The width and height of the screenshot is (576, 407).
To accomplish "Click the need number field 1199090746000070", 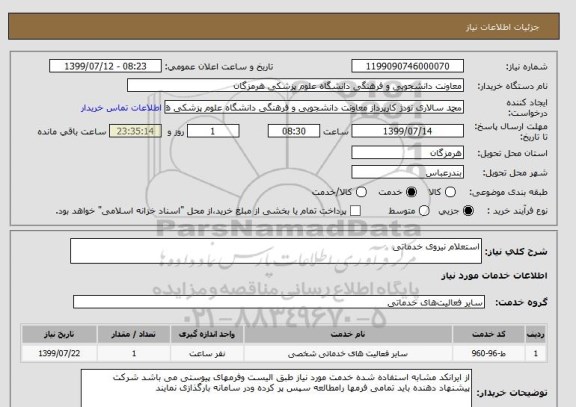I will [407, 66].
